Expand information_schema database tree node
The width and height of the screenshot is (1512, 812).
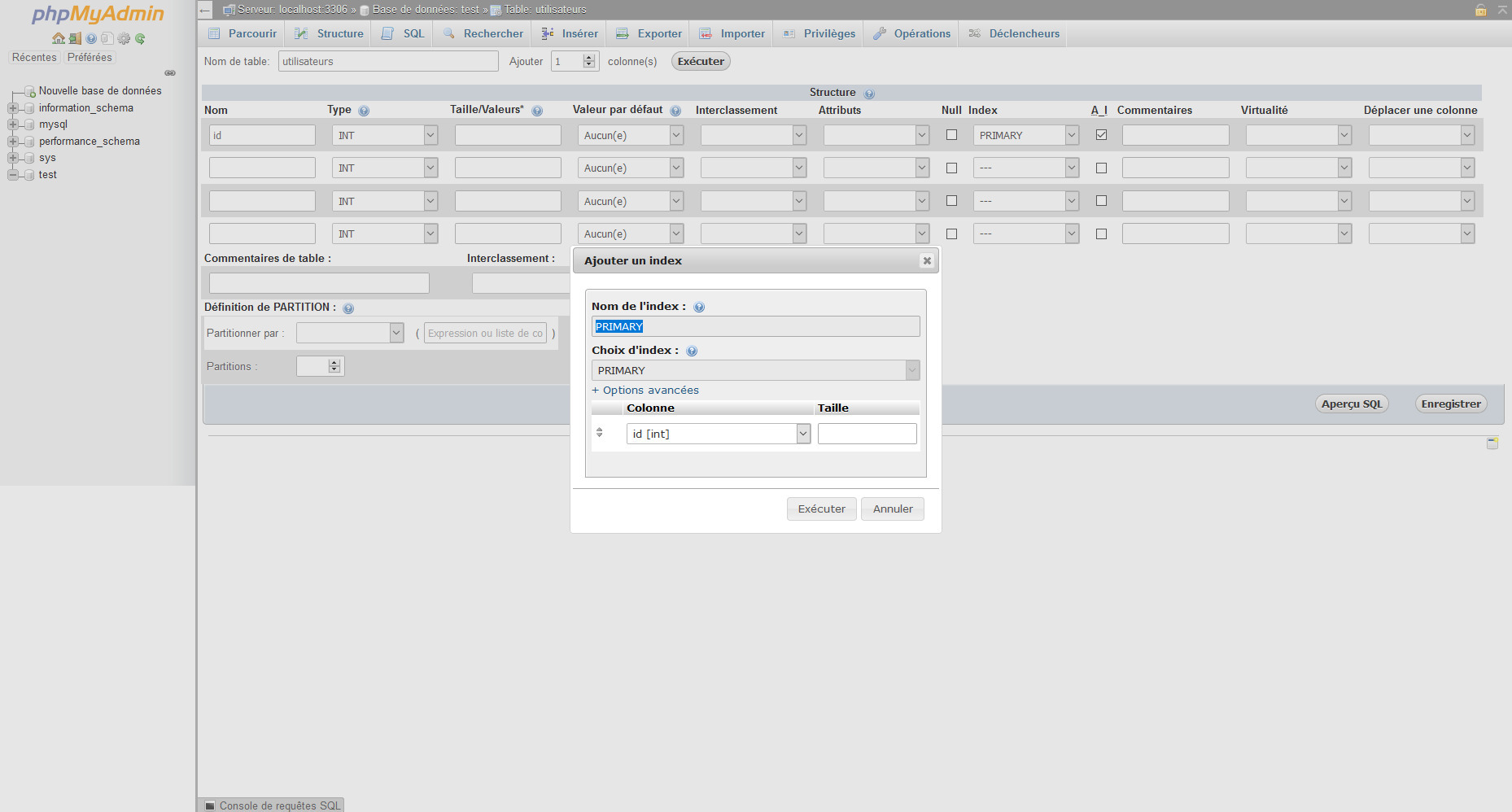click(12, 108)
